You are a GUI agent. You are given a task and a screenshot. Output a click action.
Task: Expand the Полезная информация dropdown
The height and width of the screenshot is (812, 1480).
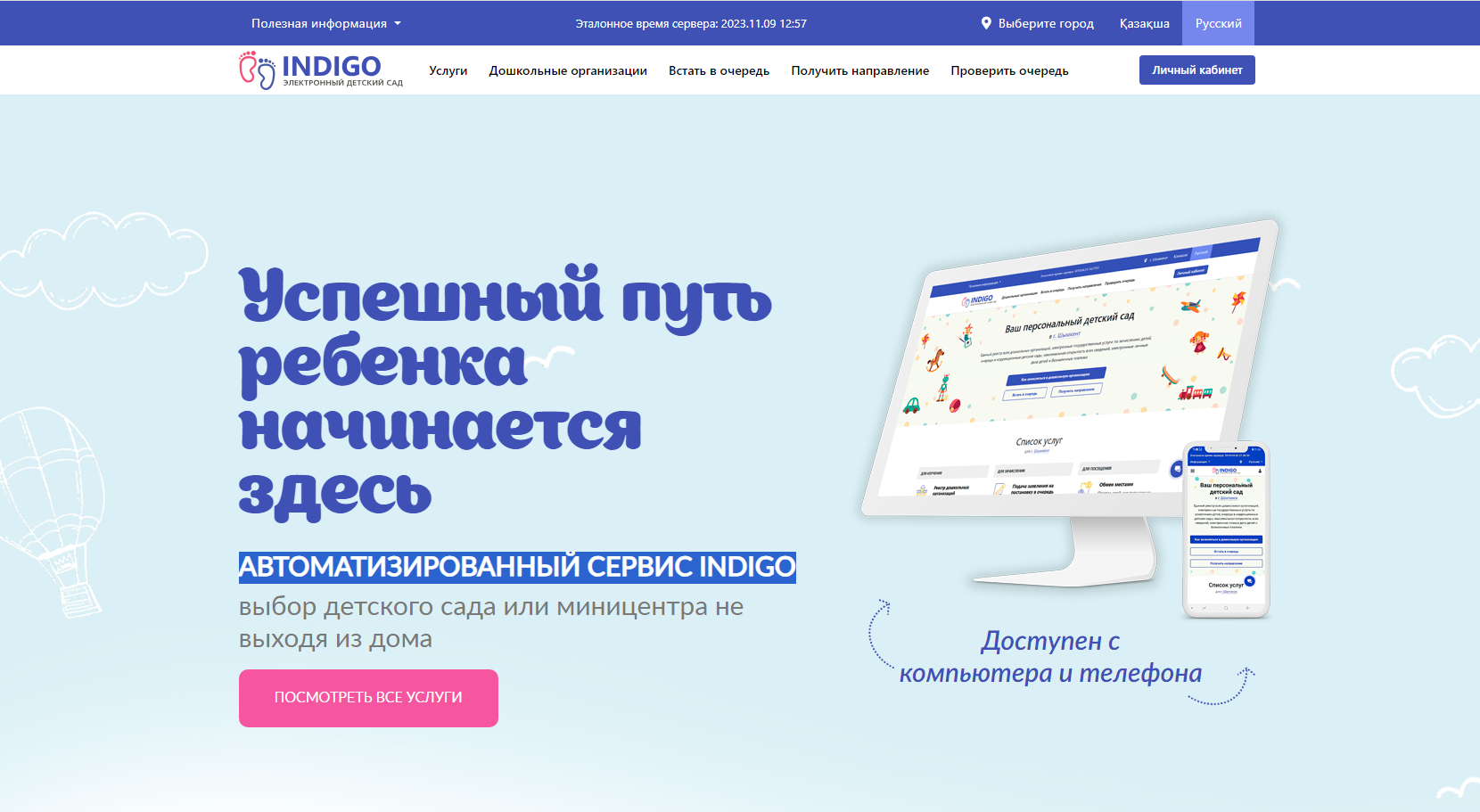click(x=326, y=23)
